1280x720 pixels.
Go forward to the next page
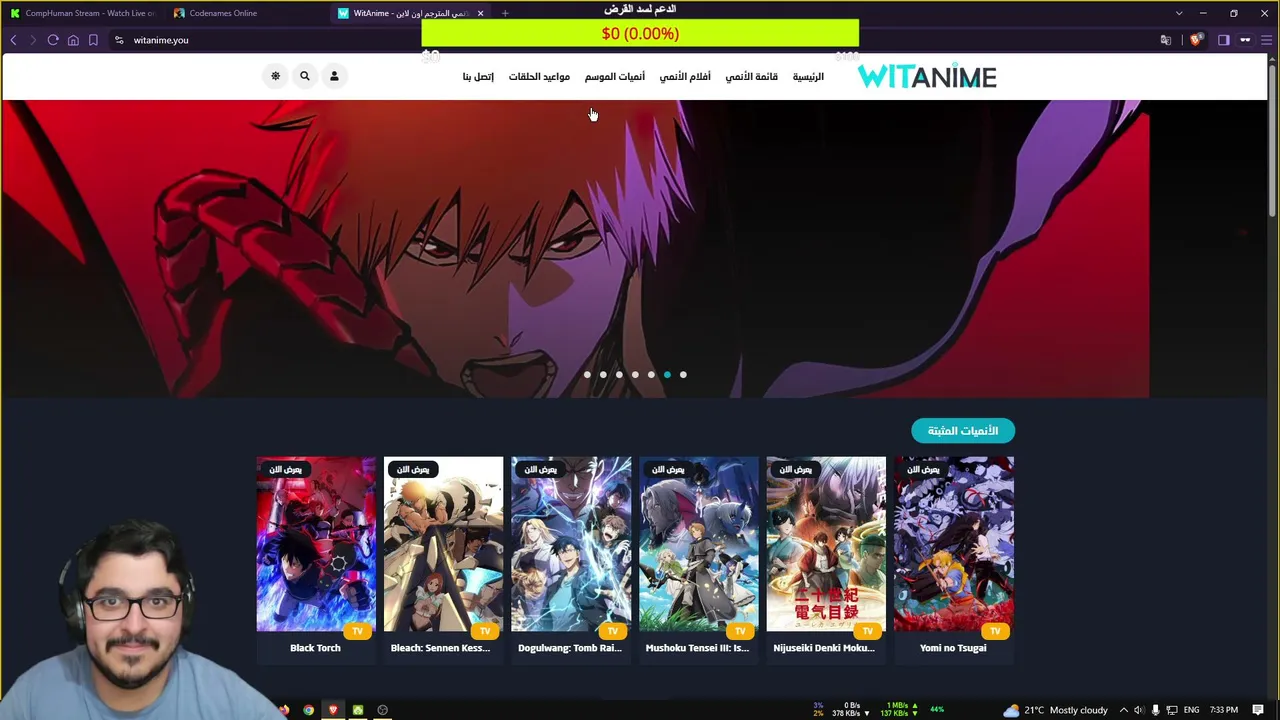coord(33,40)
